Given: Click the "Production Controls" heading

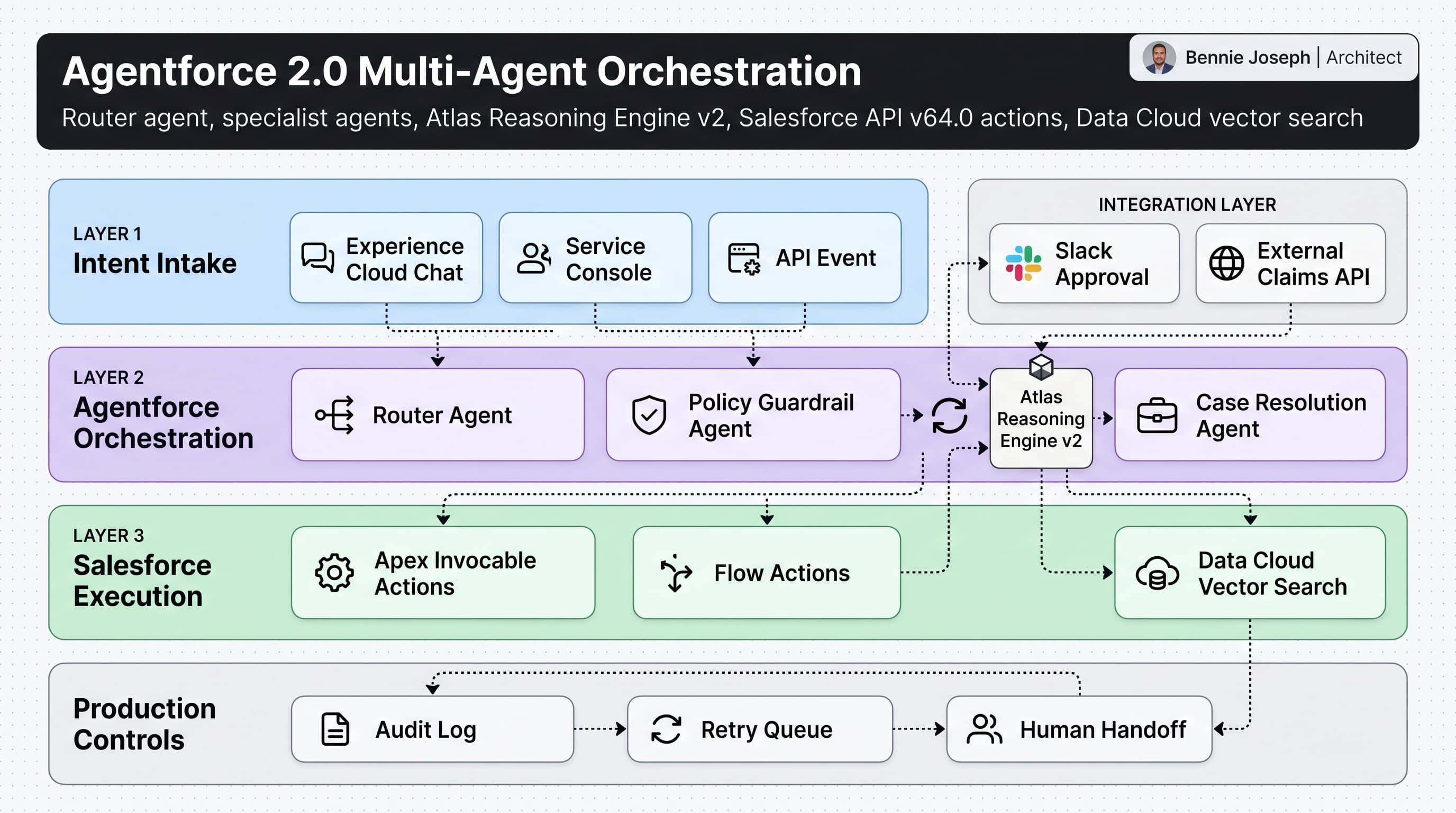Looking at the screenshot, I should 144,724.
